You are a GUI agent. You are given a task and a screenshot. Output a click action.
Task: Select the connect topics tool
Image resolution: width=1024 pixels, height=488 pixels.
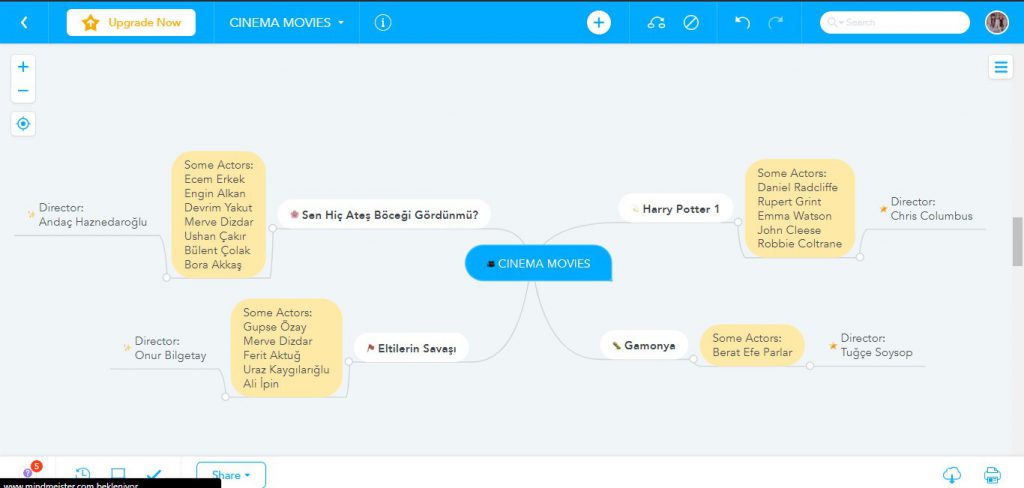[656, 22]
